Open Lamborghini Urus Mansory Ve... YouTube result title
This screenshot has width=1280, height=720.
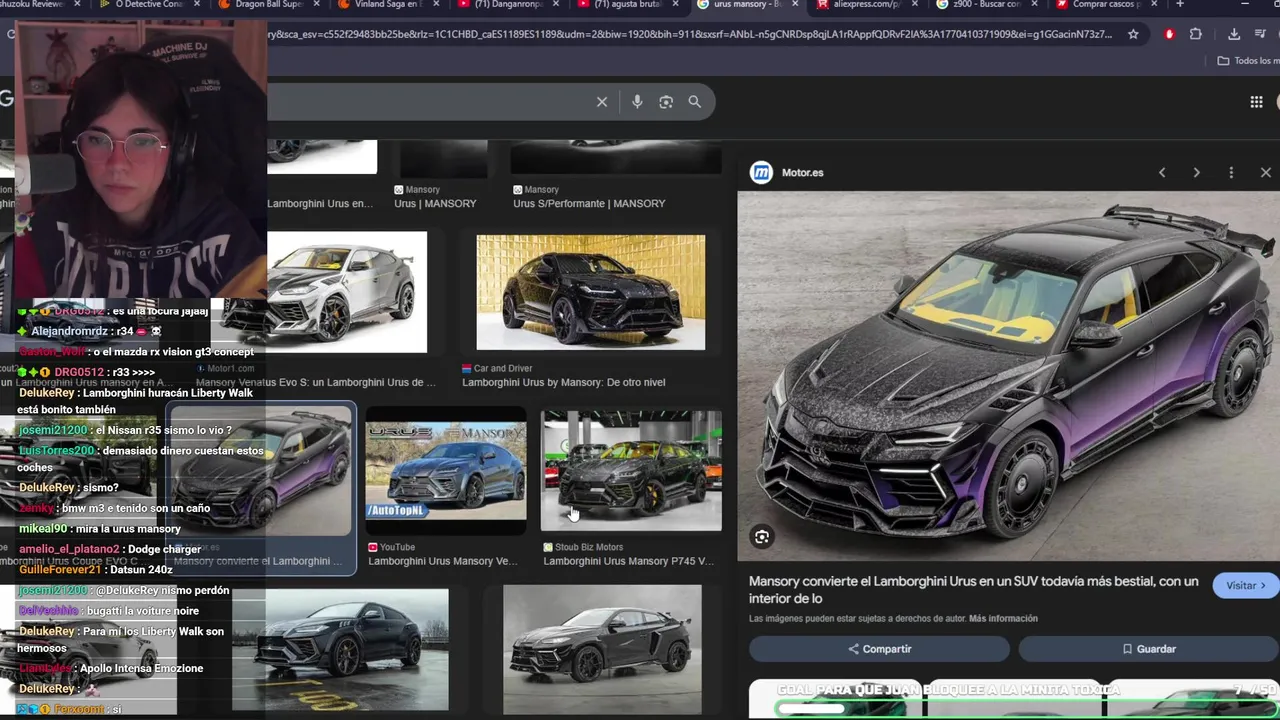pyautogui.click(x=443, y=561)
